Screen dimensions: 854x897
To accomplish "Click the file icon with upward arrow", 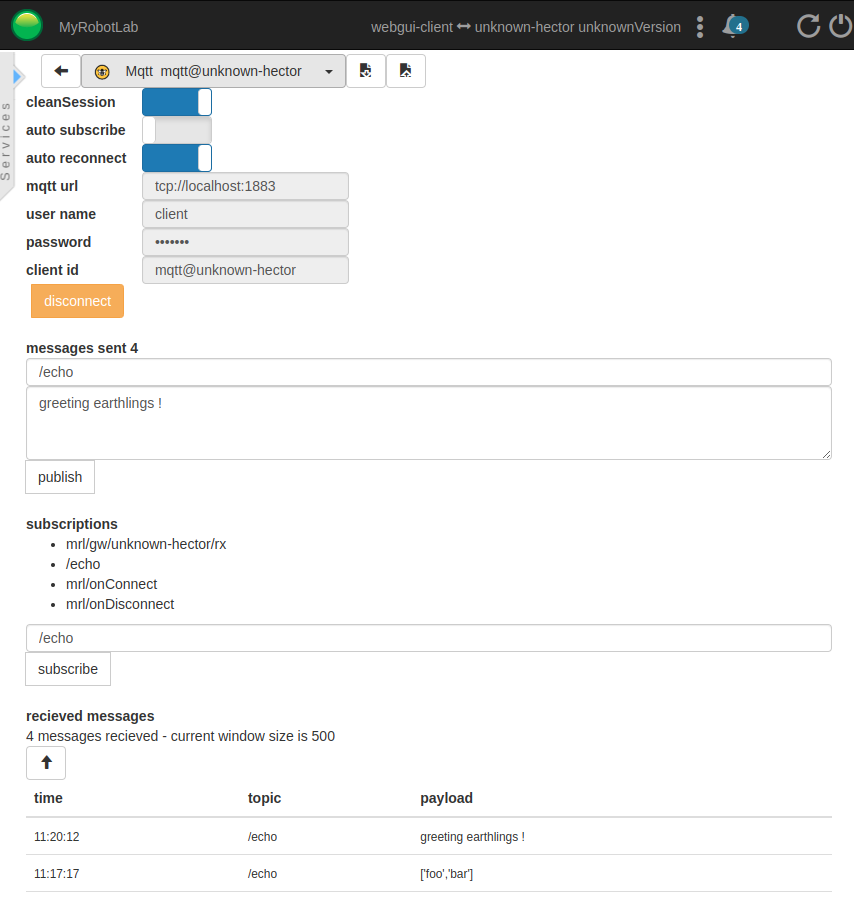I will (406, 71).
